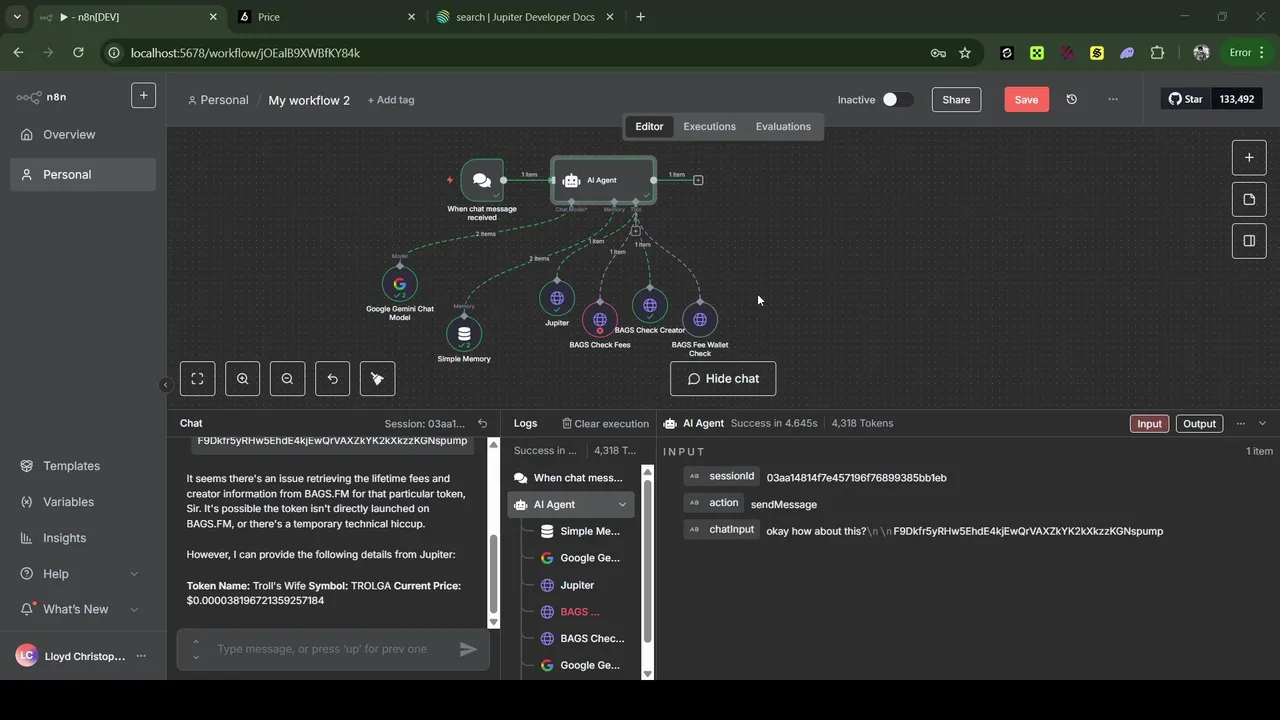Collapse the logs panel chevron
Viewport: 1280px width, 720px height.
tap(1262, 424)
